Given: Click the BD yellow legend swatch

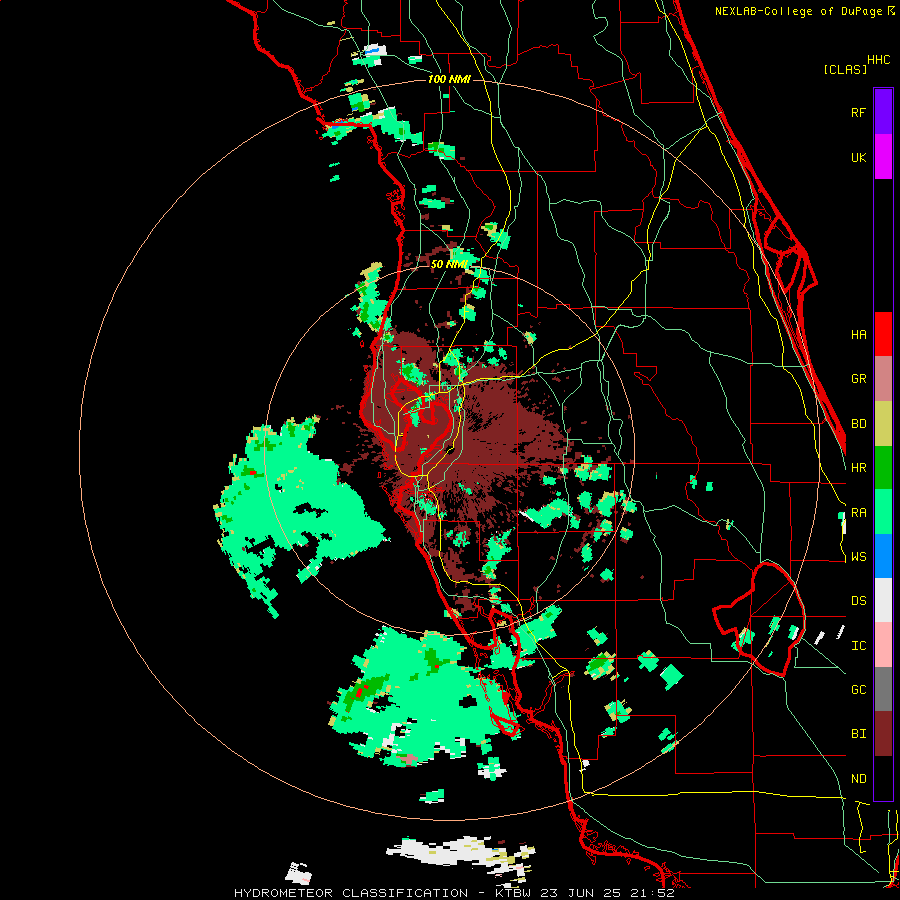Looking at the screenshot, I should point(883,424).
